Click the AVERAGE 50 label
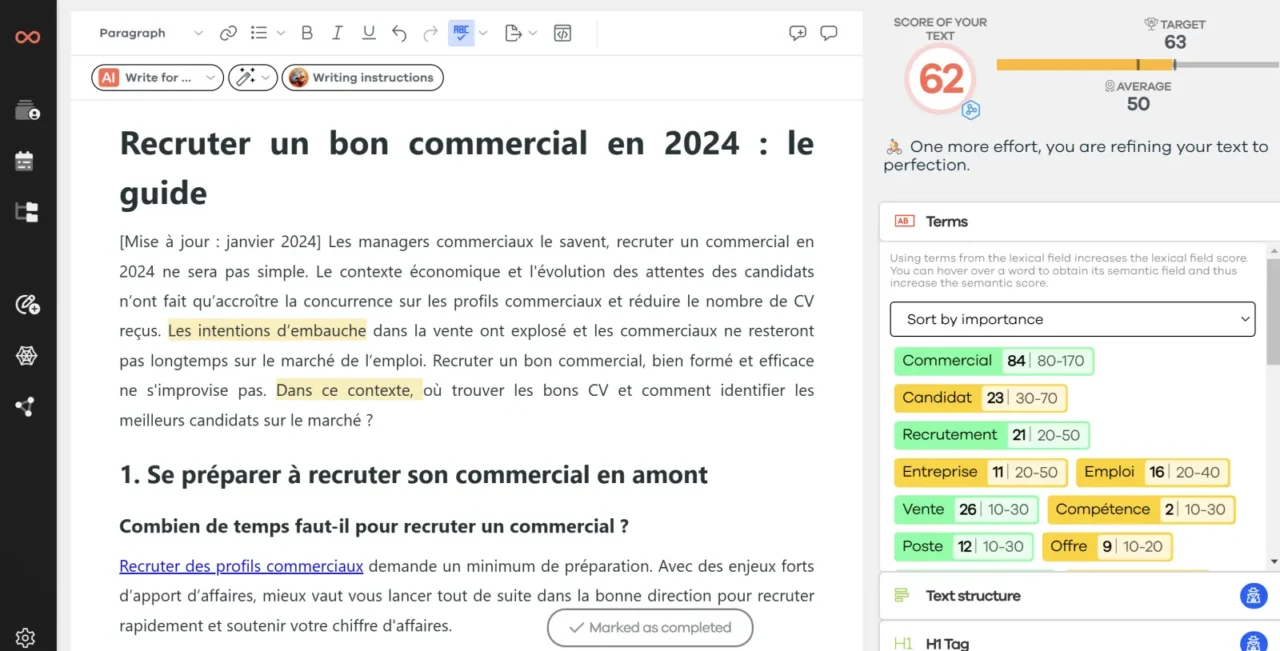The image size is (1280, 651). coord(1138,95)
